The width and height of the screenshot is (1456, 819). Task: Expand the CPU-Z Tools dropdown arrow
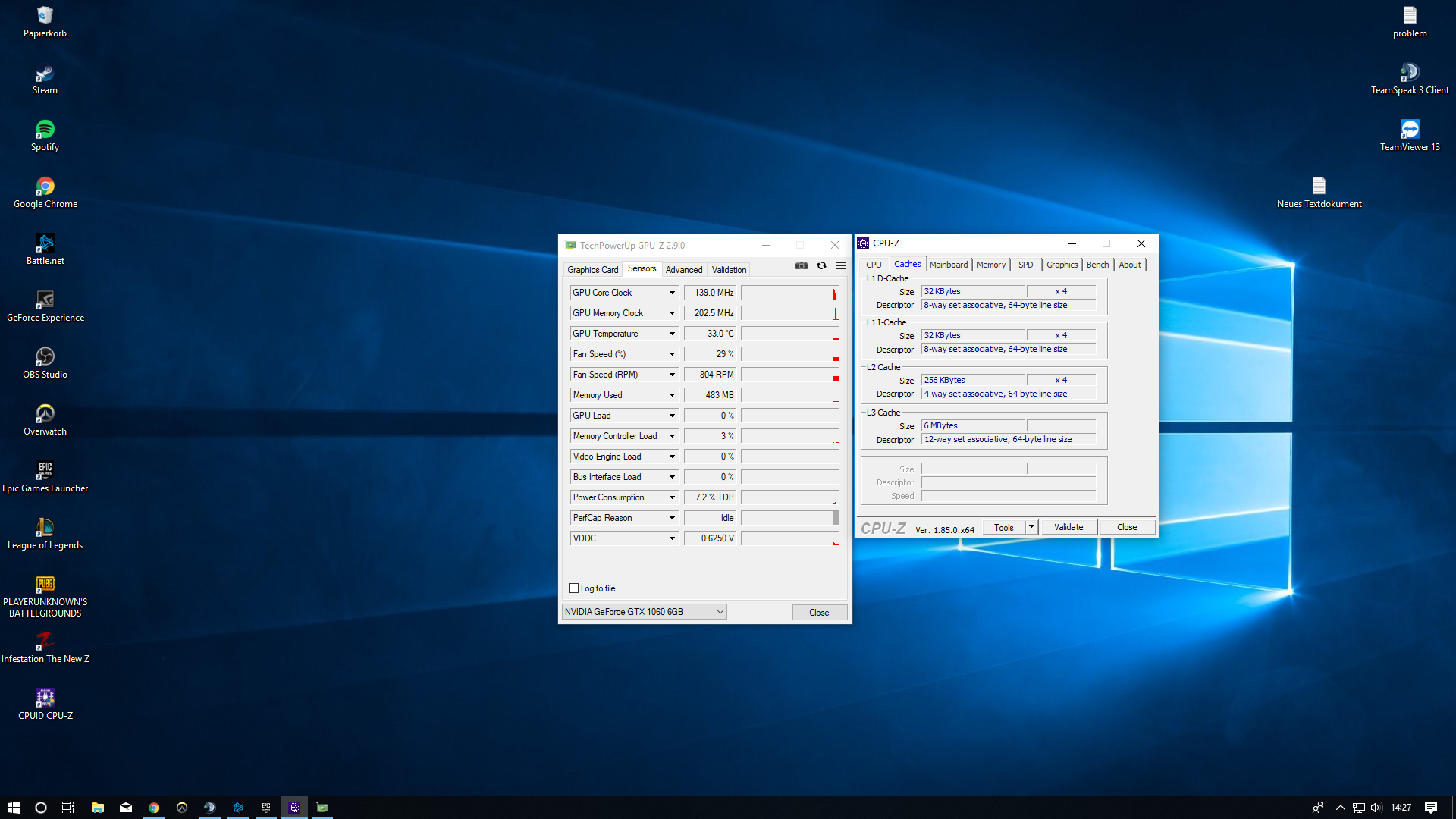coord(1031,527)
